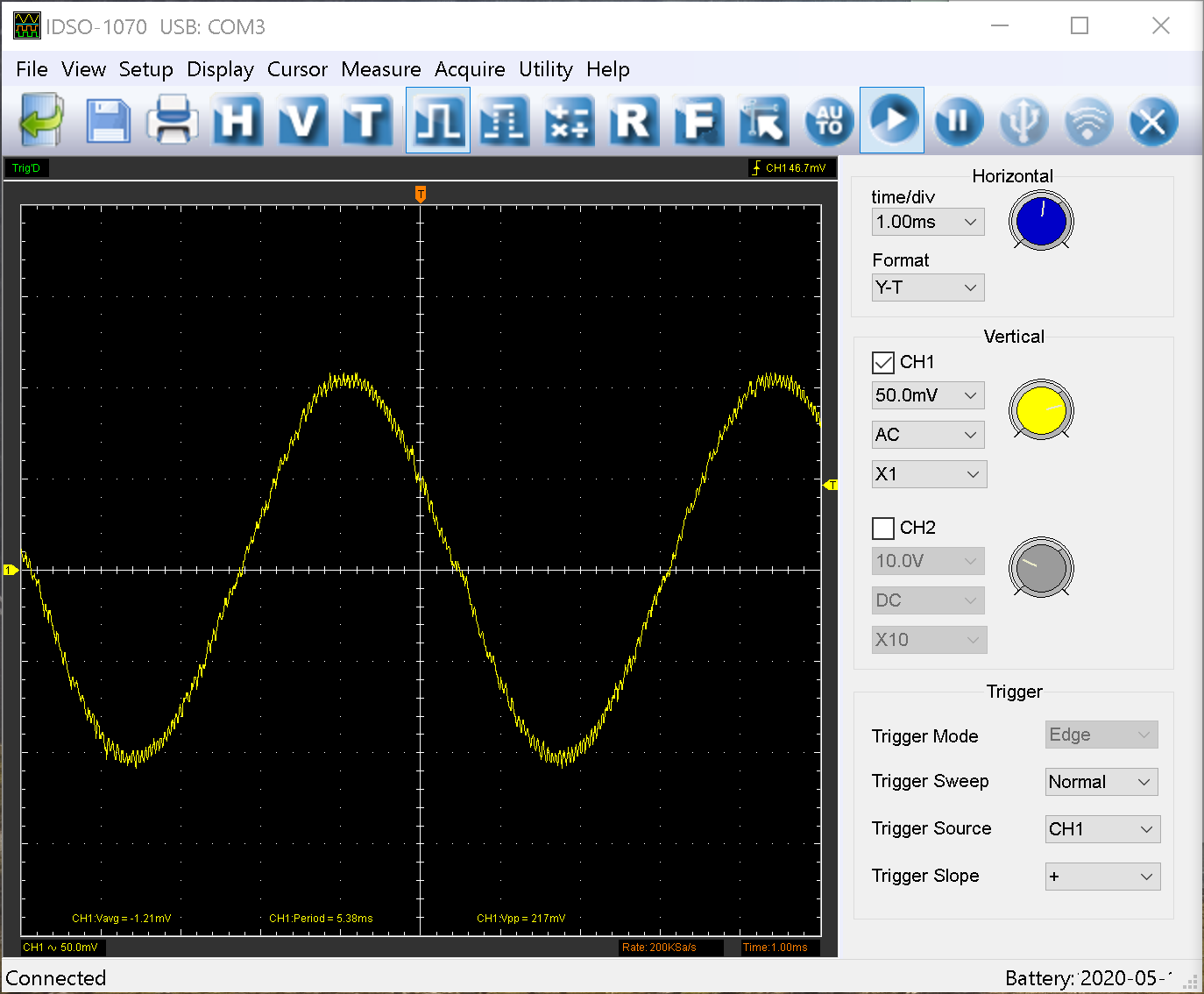Open the Format Y-T dropdown

tap(928, 288)
